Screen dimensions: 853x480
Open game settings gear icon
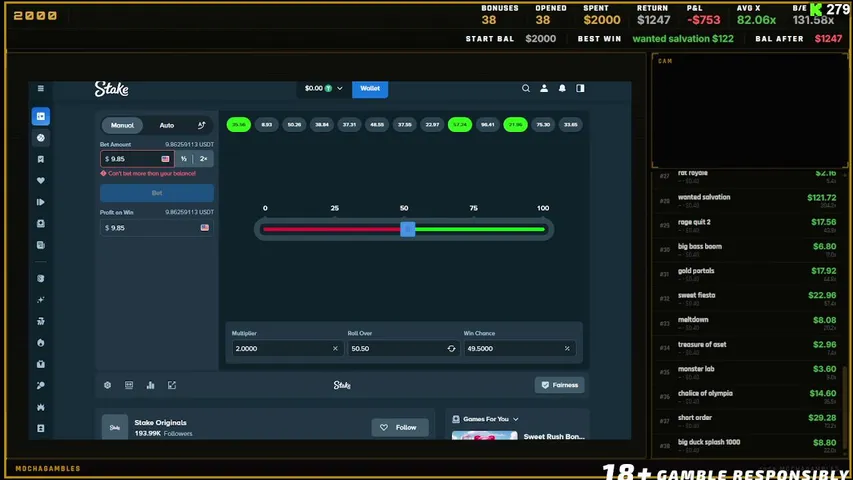pyautogui.click(x=108, y=385)
